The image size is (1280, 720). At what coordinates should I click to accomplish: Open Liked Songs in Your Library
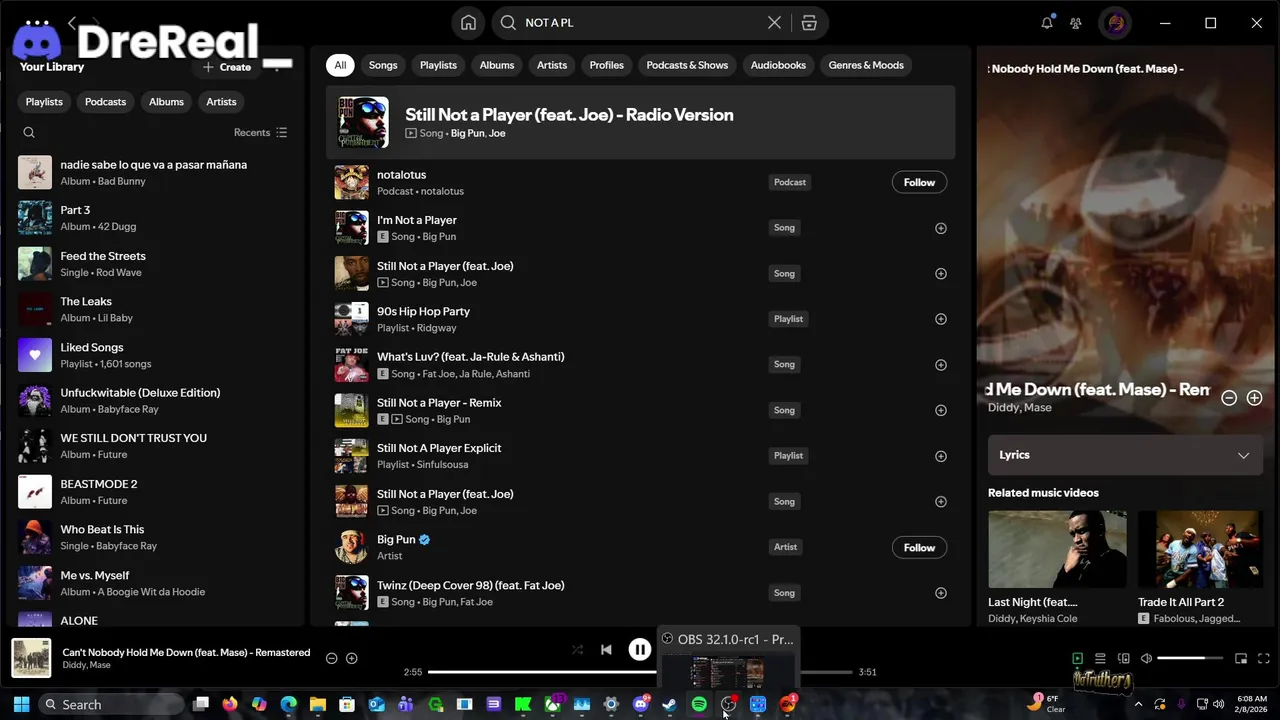pyautogui.click(x=155, y=355)
